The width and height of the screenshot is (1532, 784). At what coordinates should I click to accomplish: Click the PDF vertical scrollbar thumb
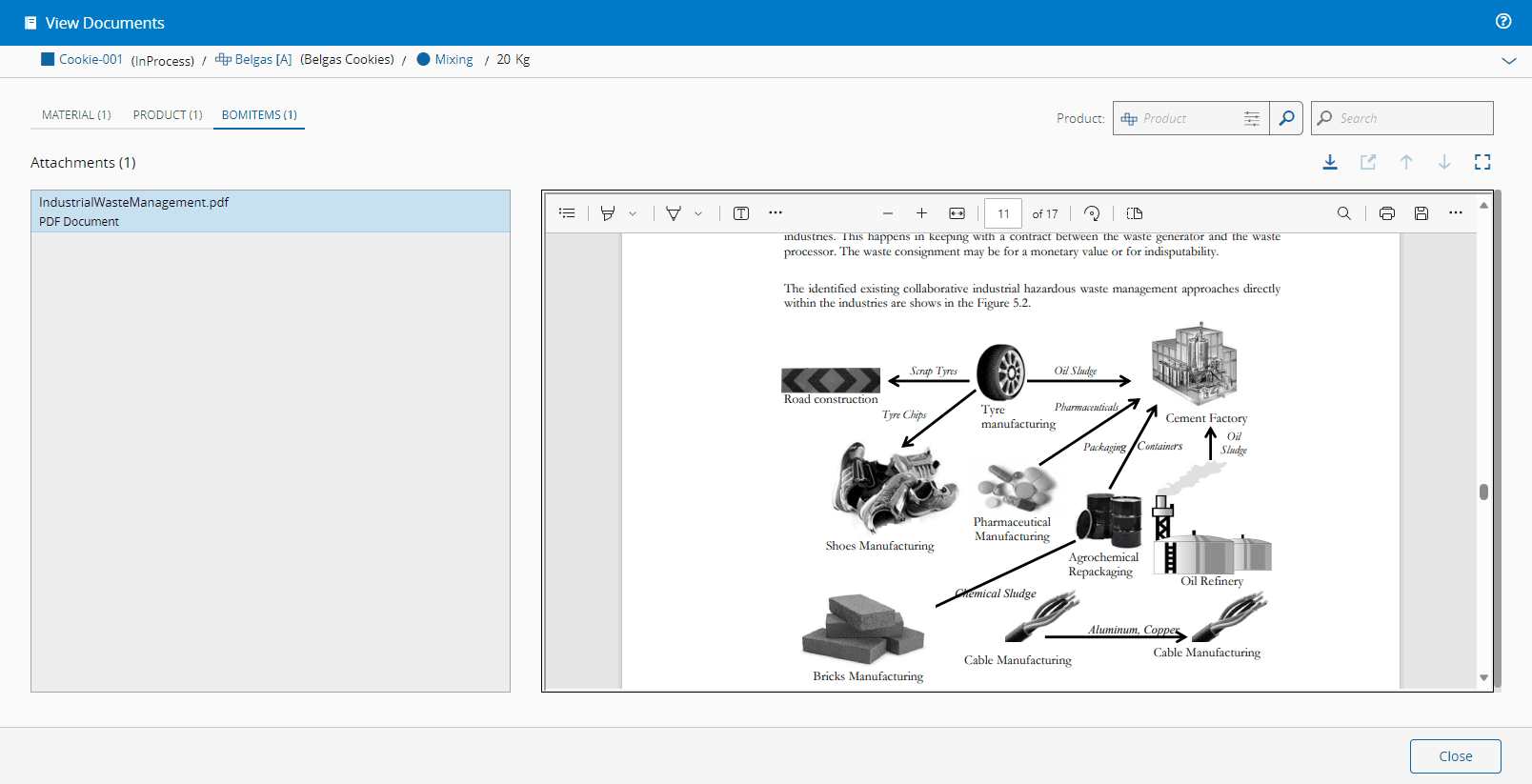pos(1483,492)
